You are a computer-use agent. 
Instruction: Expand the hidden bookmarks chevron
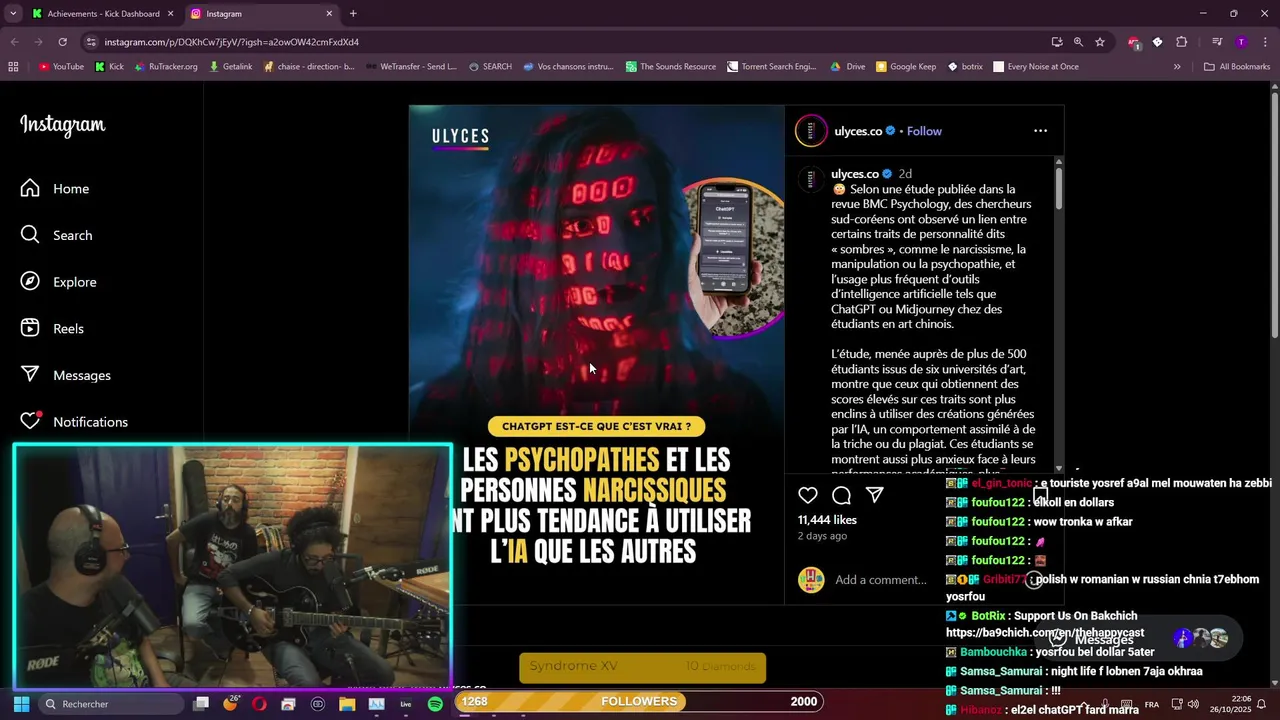(x=1177, y=67)
